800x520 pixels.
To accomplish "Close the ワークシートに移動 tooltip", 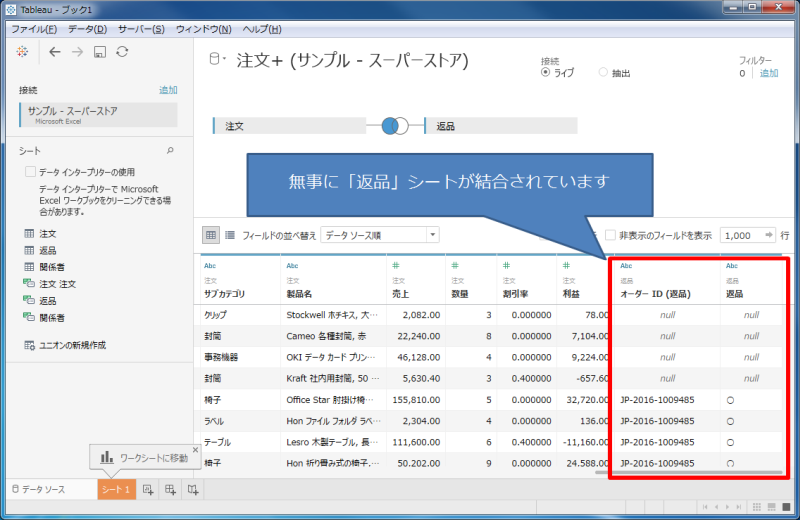I will click(195, 450).
